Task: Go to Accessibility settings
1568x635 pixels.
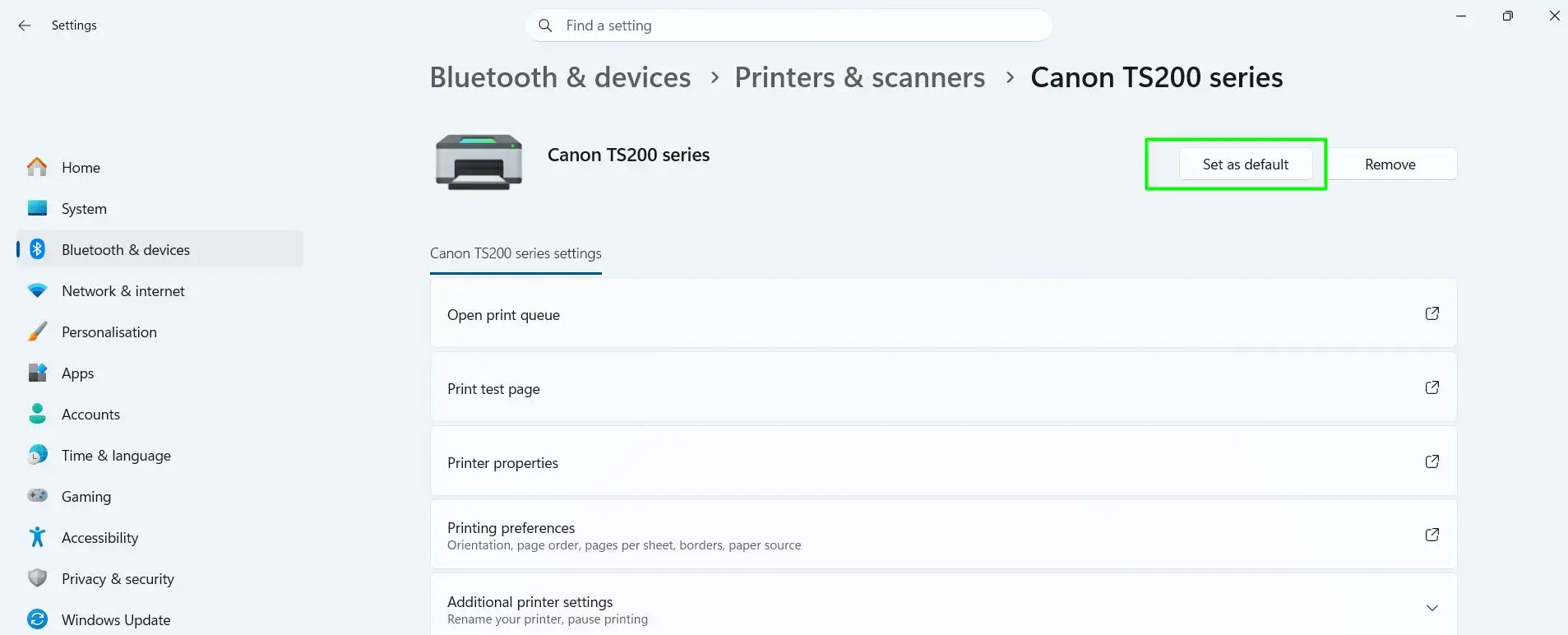Action: pyautogui.click(x=160, y=537)
